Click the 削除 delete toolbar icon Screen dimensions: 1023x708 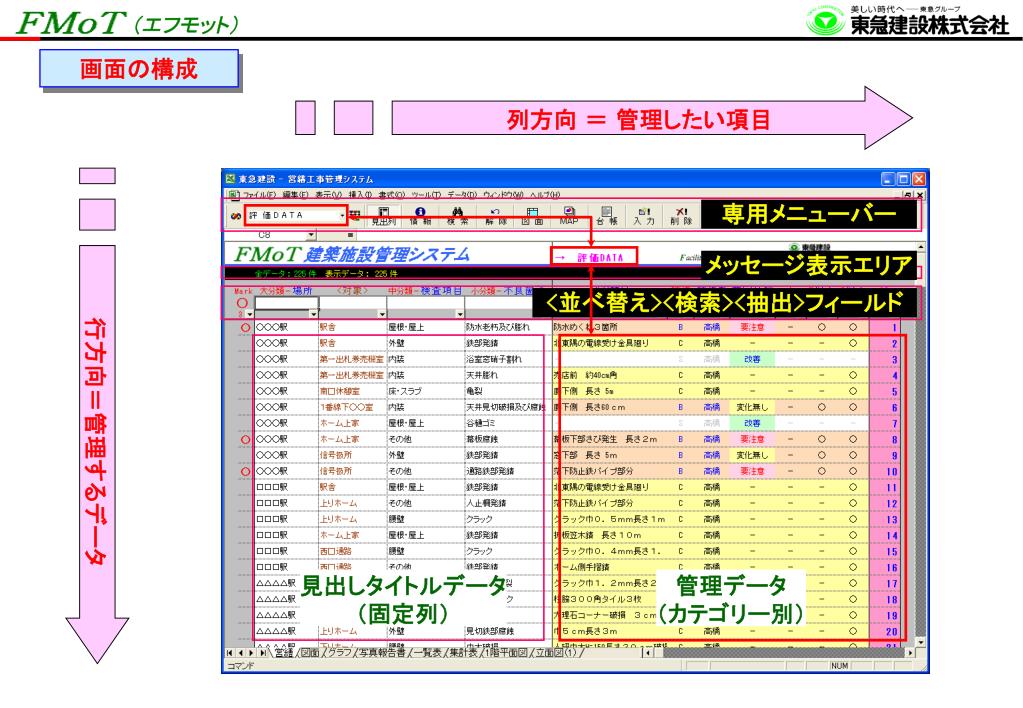(681, 216)
